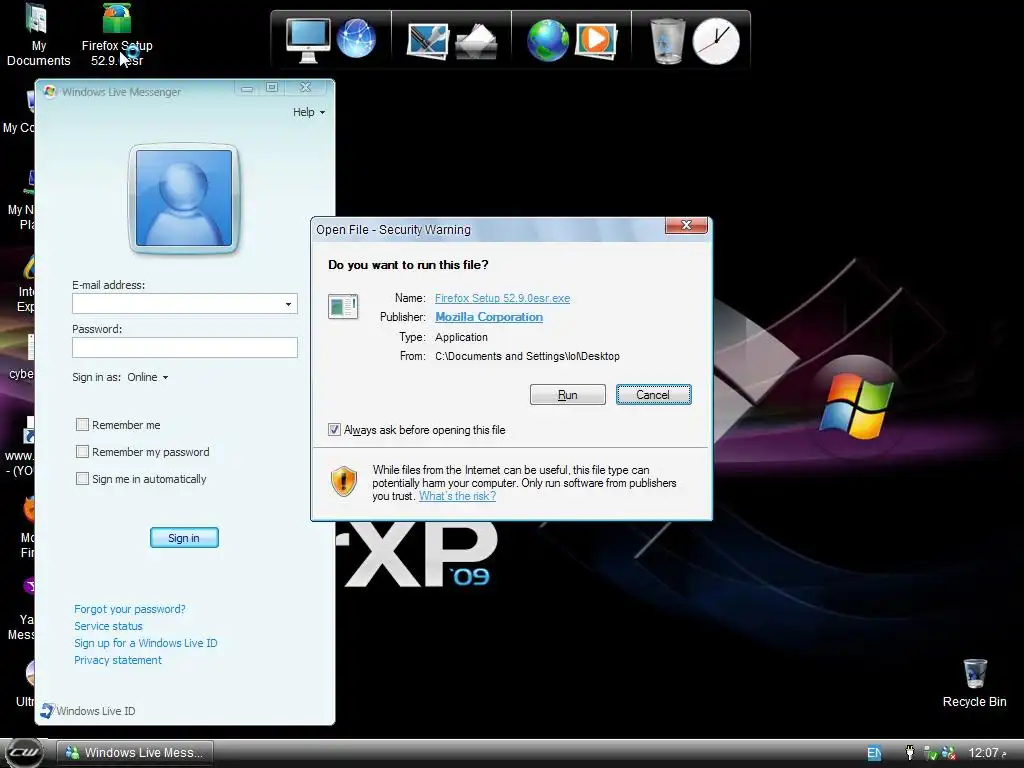Expand the E-mail address dropdown arrow

coord(289,304)
